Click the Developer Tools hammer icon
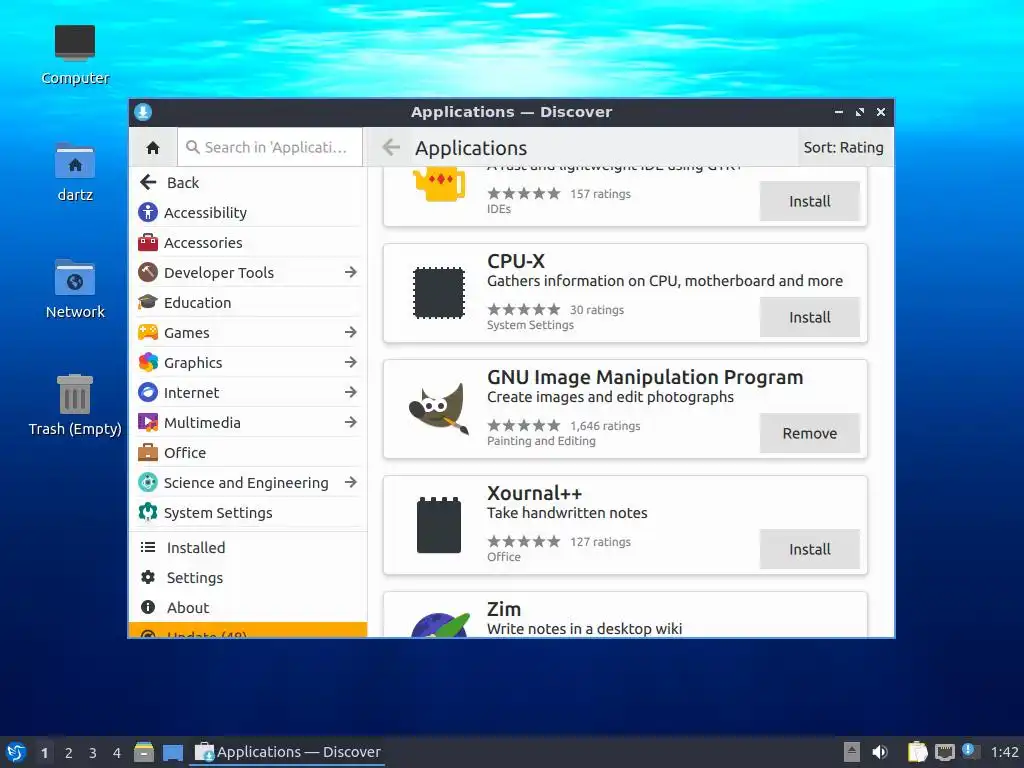 (x=148, y=272)
